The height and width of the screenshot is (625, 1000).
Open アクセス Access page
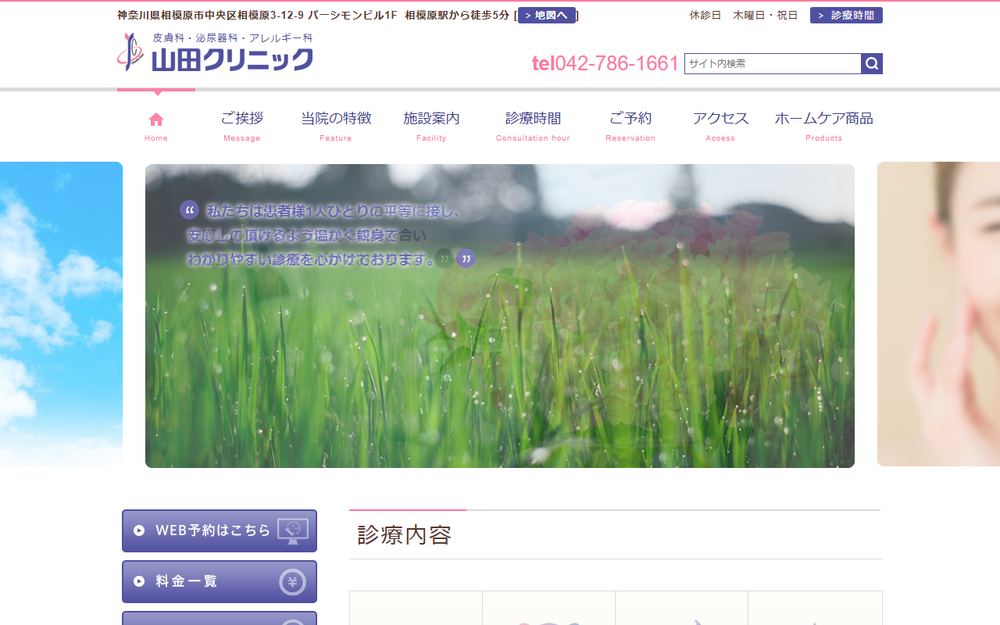point(720,126)
